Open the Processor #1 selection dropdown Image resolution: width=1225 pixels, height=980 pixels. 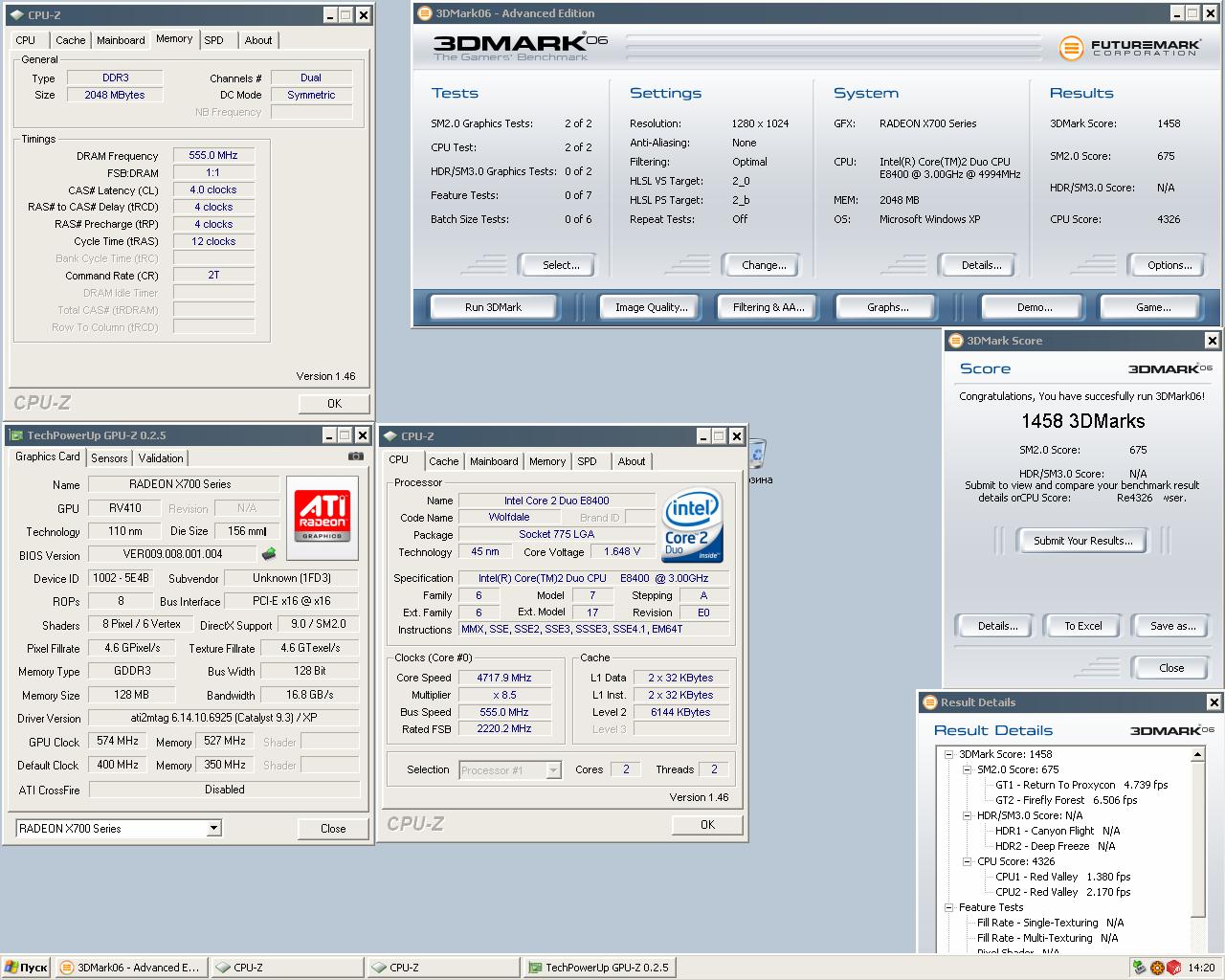pos(553,769)
